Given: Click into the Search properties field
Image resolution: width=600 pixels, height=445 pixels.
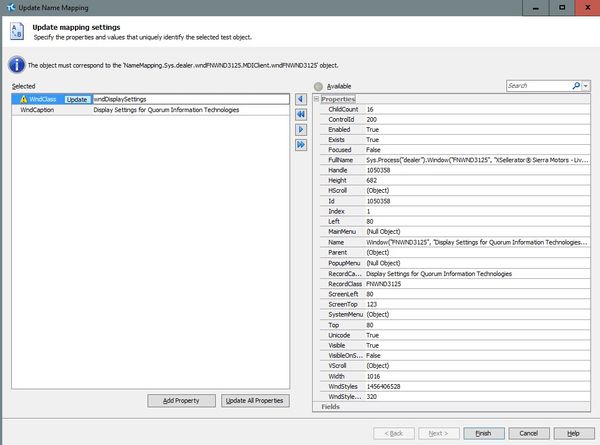Looking at the screenshot, I should 536,87.
